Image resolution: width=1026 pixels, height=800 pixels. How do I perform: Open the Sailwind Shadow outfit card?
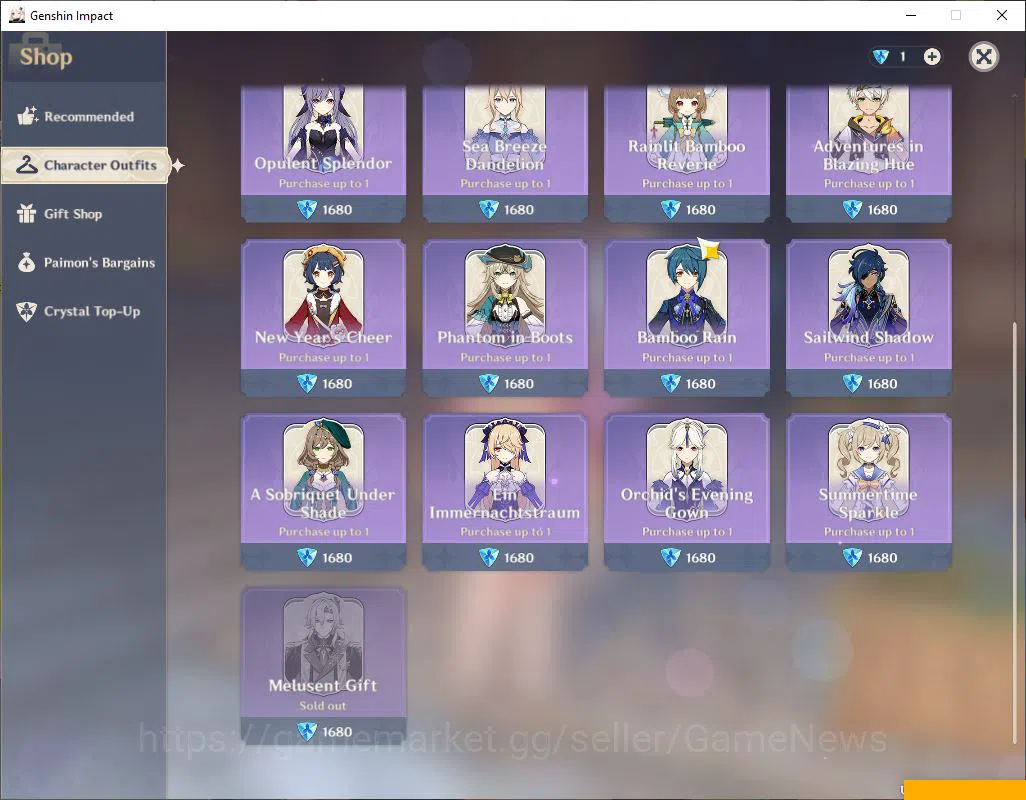[x=868, y=318]
